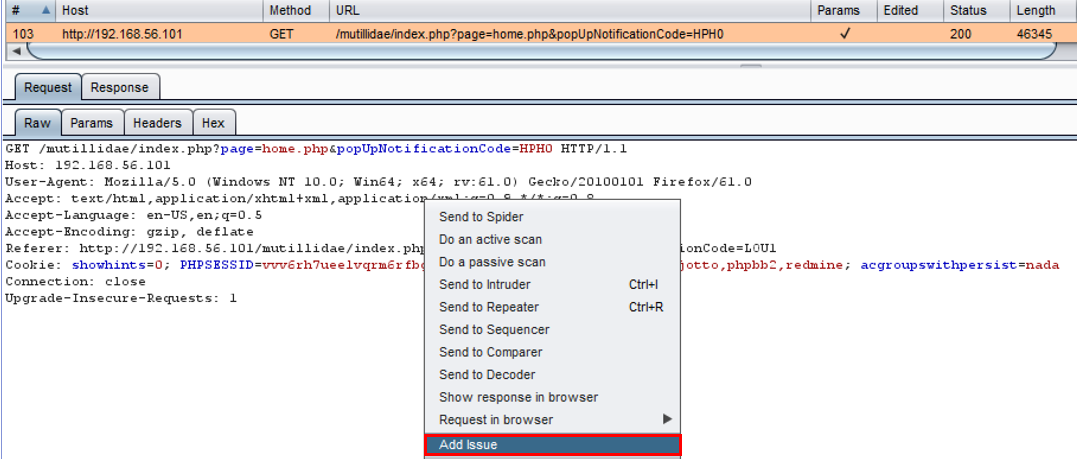Switch to the Request tab

click(x=47, y=87)
